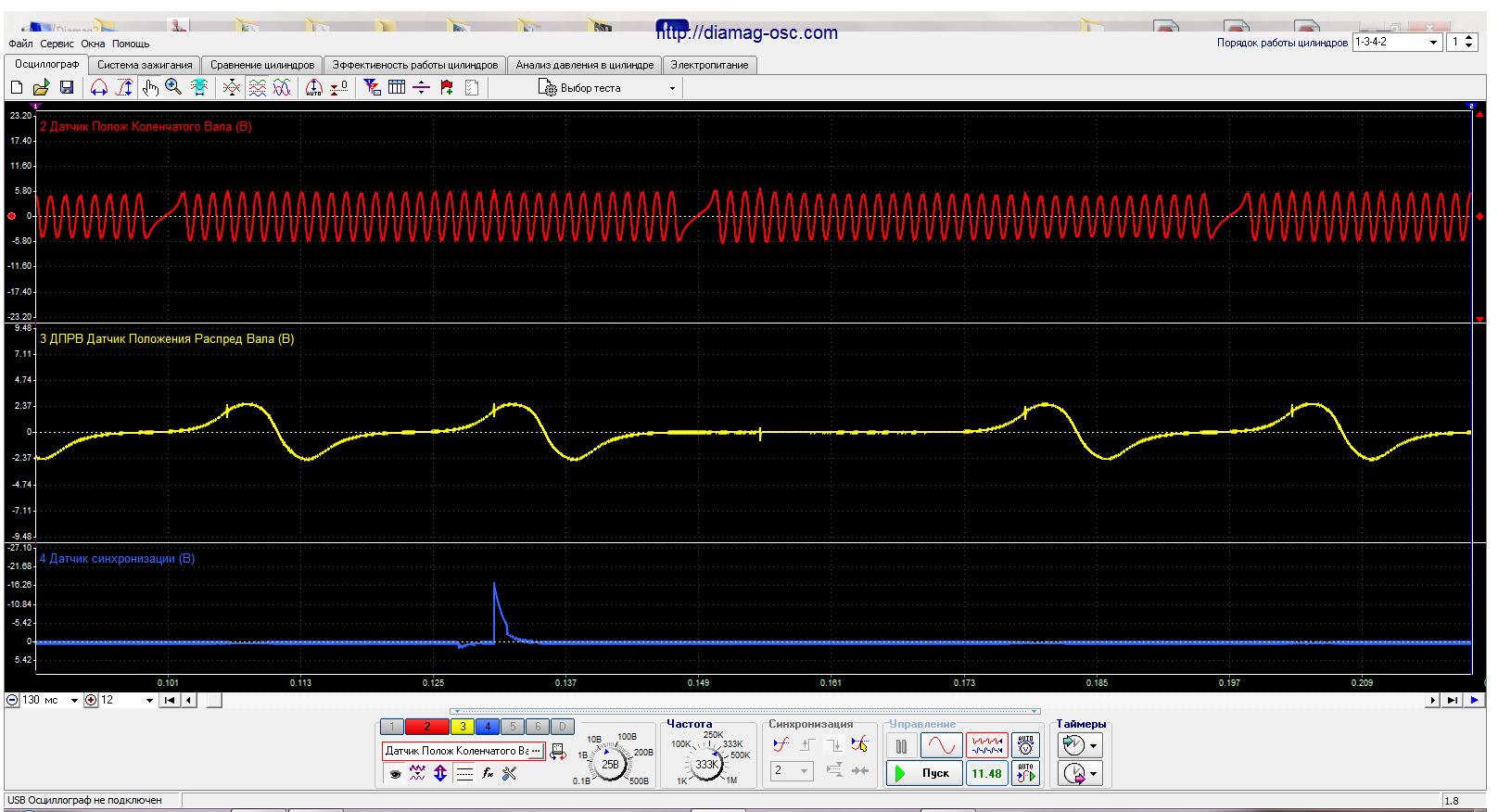The image size is (1498, 812).
Task: Enable overlapped channels view icon
Action: point(282,87)
